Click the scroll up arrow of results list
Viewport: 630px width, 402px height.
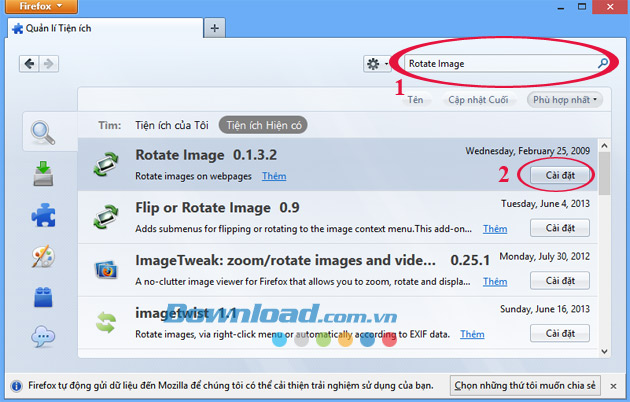604,145
